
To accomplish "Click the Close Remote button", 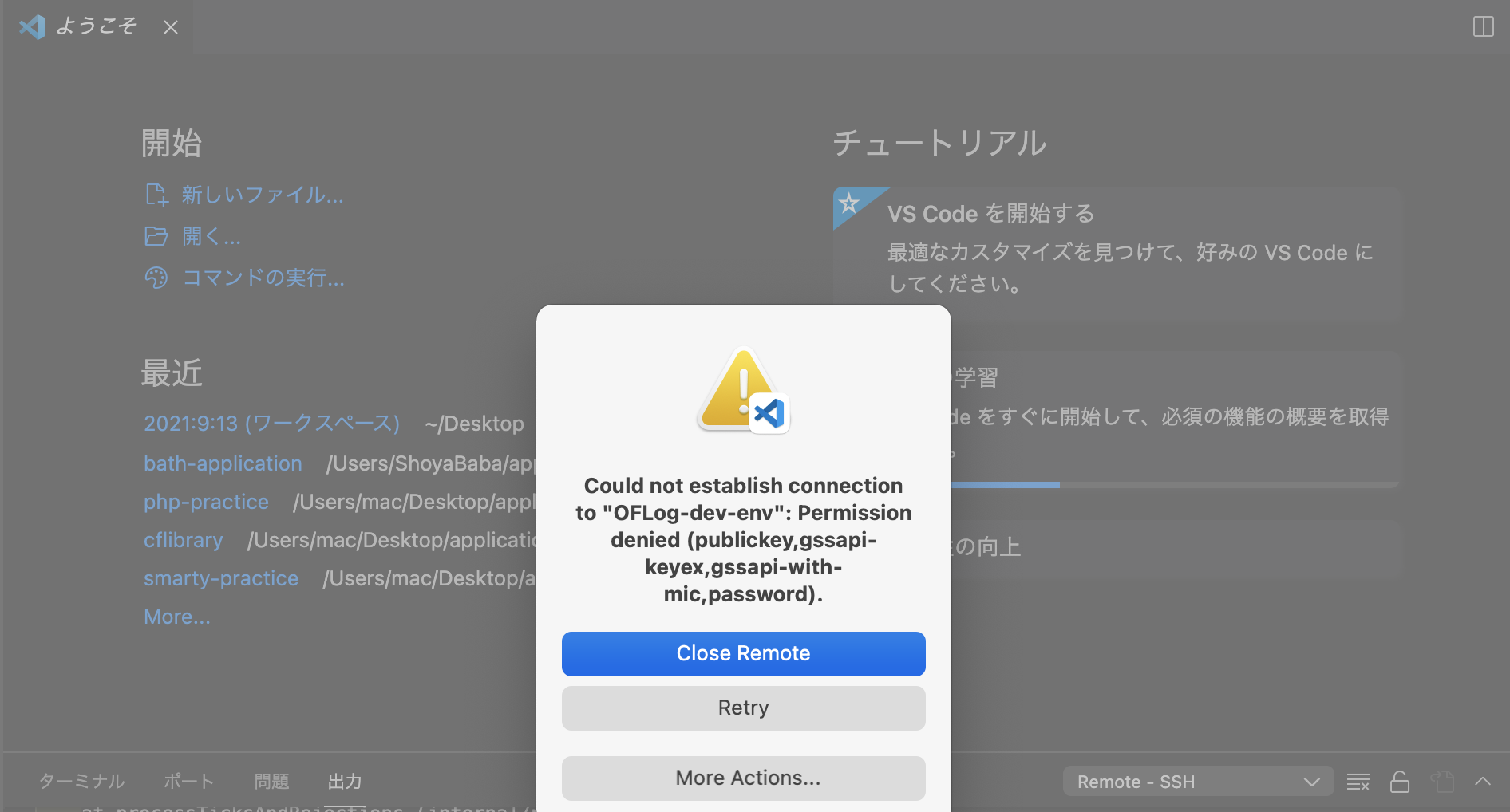I will [x=743, y=653].
